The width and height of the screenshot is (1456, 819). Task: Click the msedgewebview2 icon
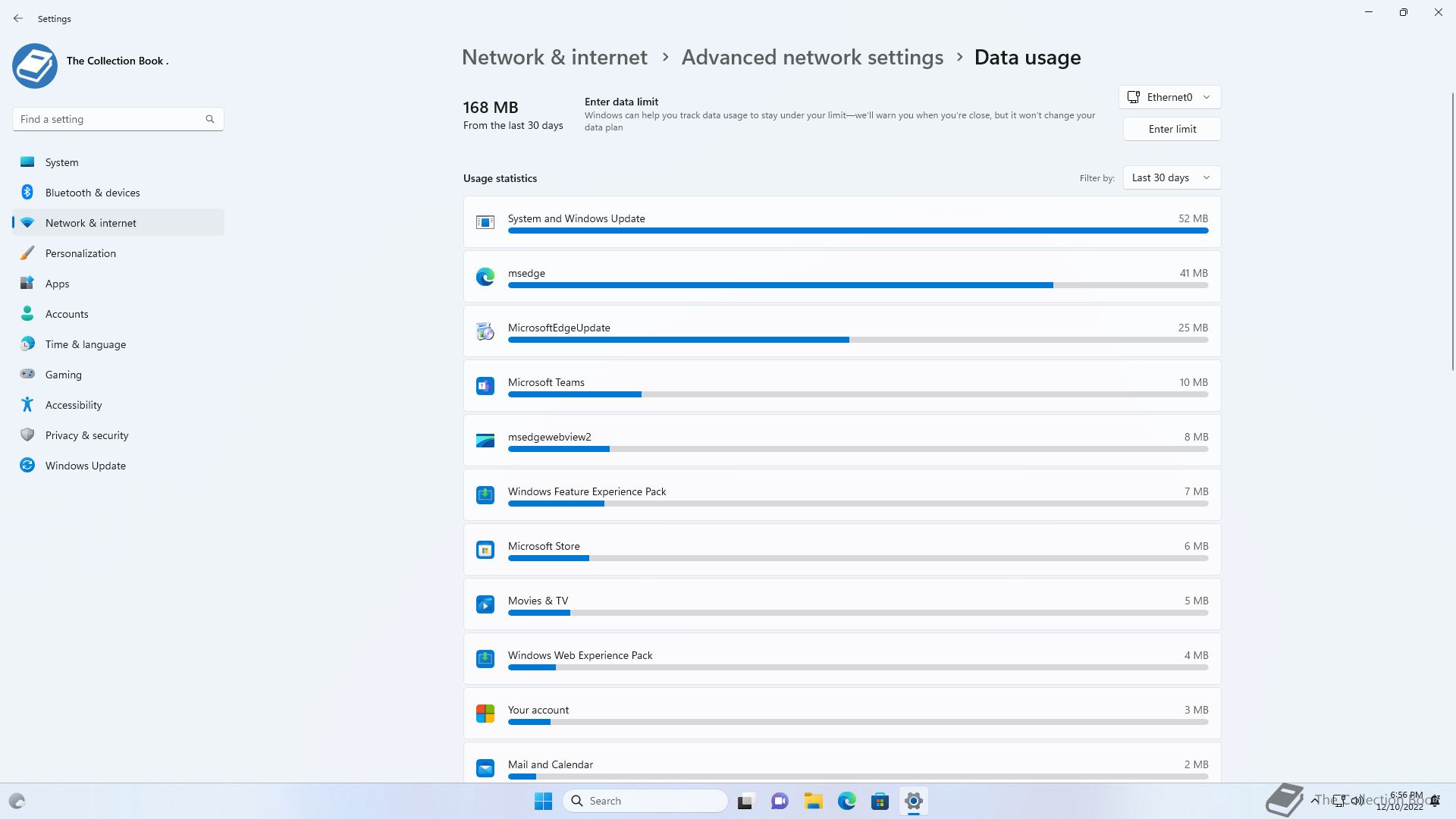485,441
